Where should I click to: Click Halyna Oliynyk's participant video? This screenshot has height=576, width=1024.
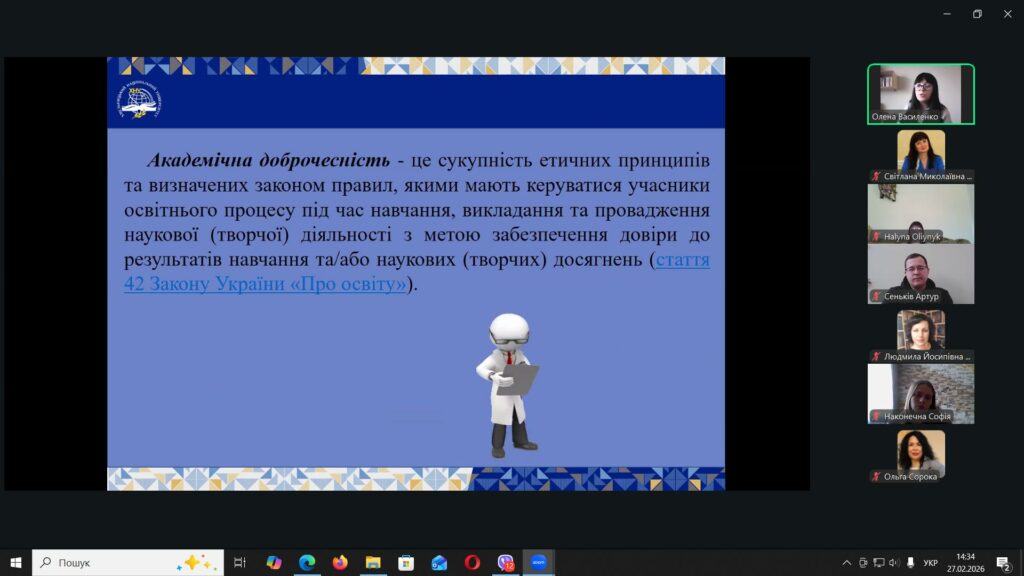point(920,214)
